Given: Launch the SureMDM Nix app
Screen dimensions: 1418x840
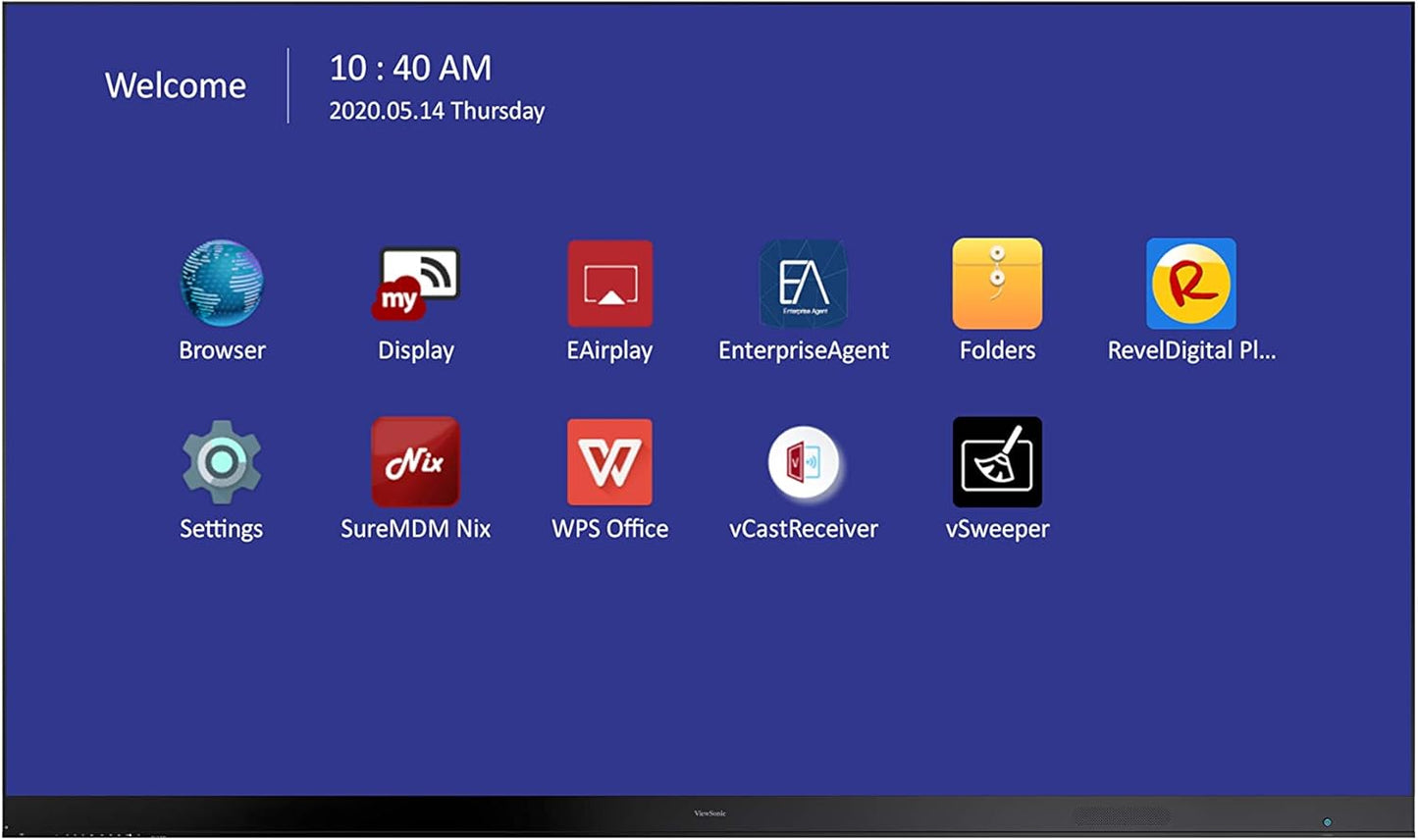Looking at the screenshot, I should pos(416,462).
